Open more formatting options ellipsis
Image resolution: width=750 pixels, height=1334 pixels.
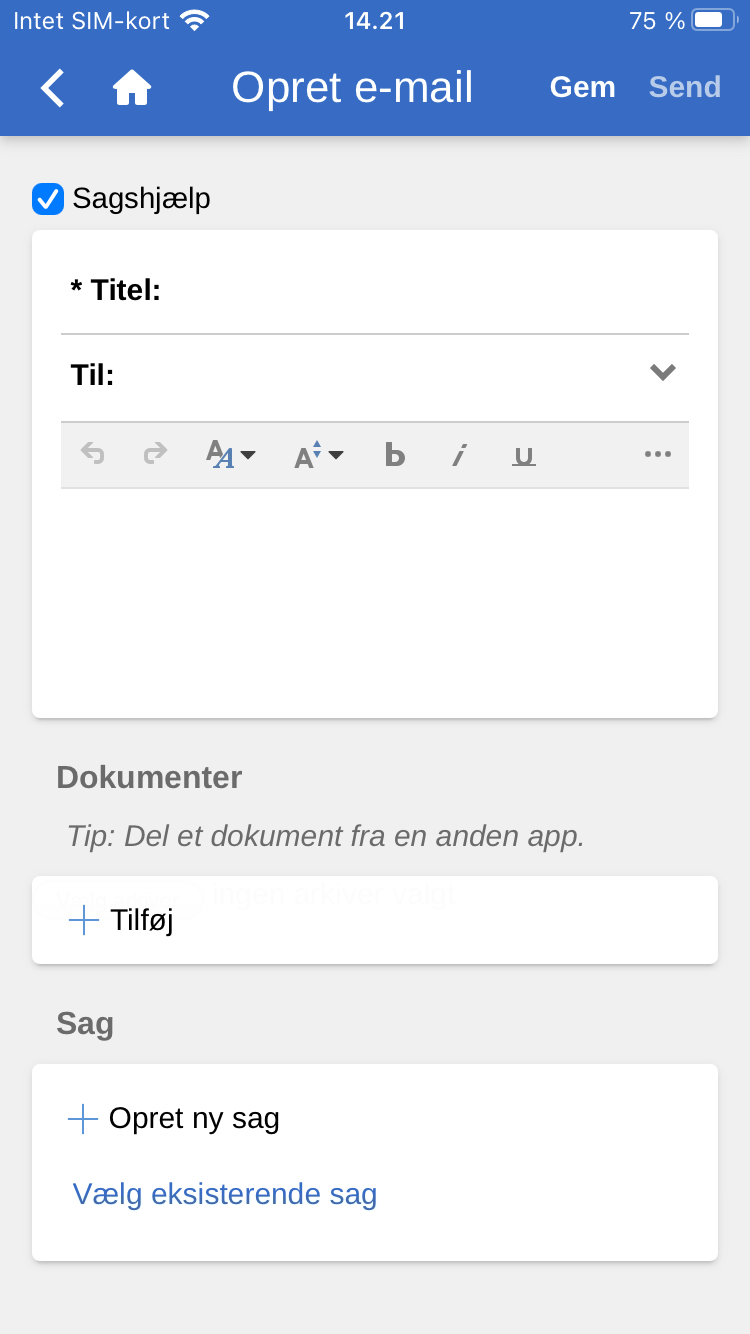tap(657, 455)
